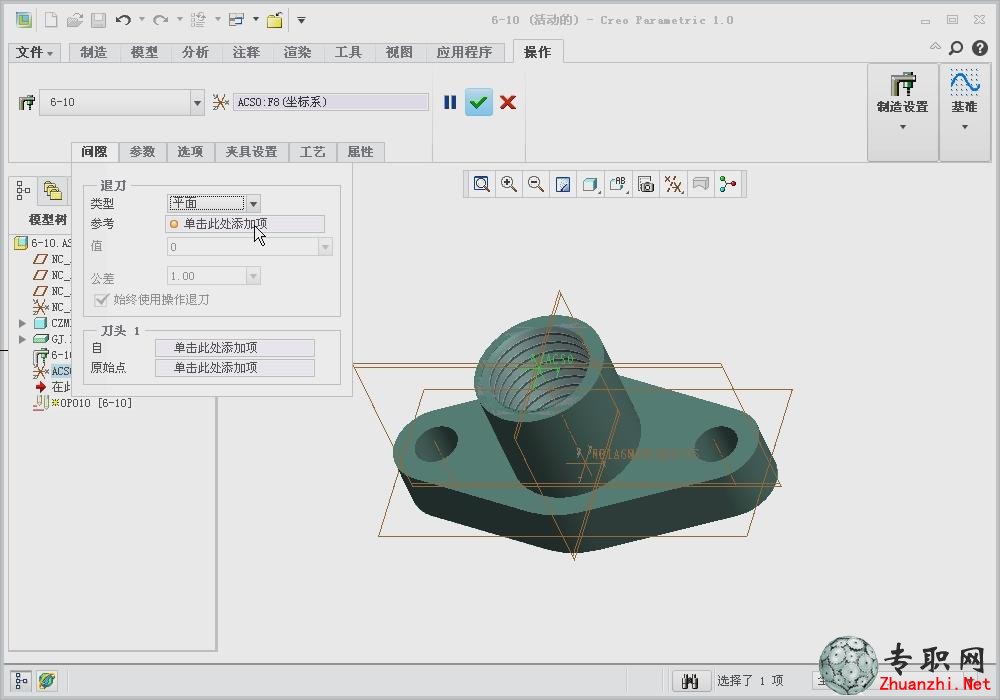Screen dimensions: 1000x700
Task: Click the Windows switch icon
Action: (x=237, y=20)
